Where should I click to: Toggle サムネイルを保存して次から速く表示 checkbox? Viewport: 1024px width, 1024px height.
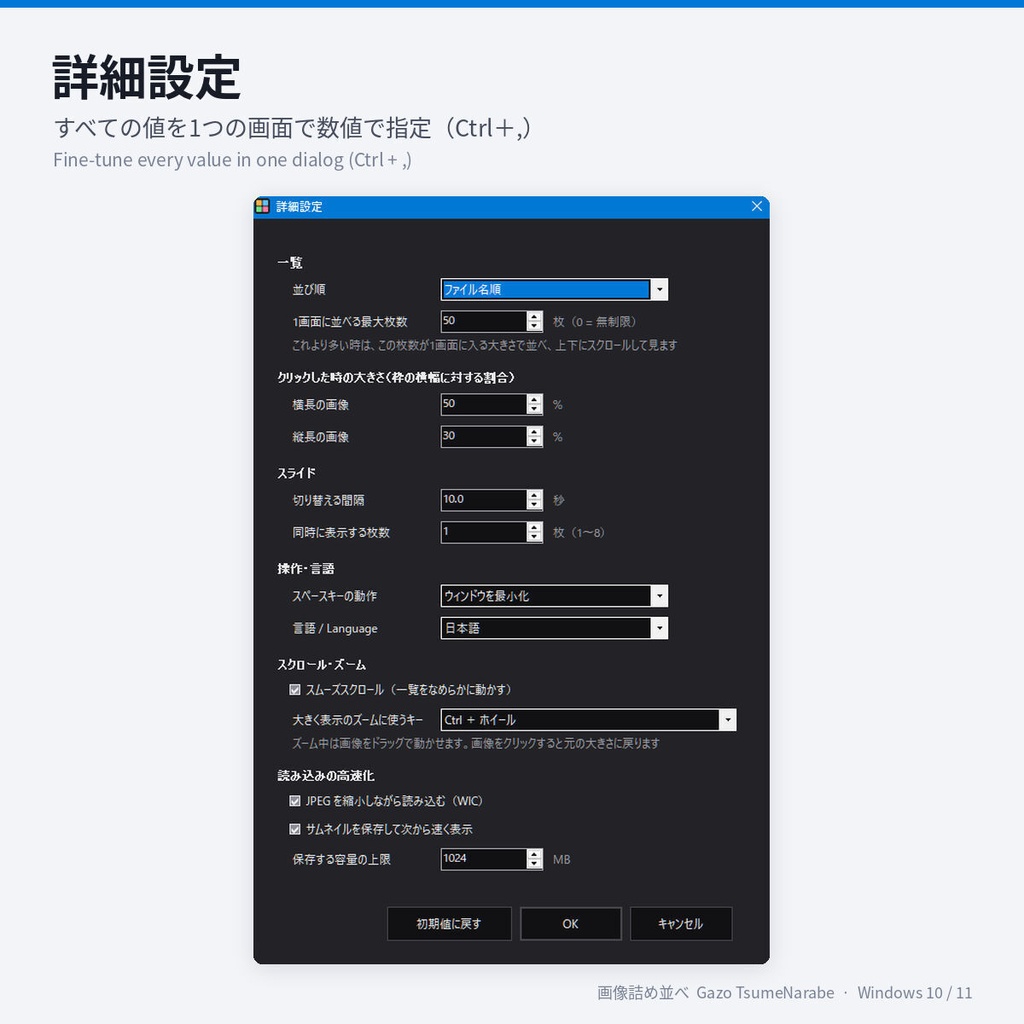point(295,829)
